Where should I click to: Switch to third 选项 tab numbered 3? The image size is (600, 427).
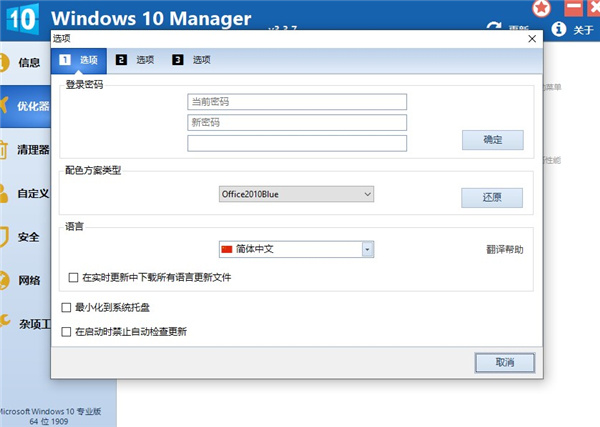[191, 60]
